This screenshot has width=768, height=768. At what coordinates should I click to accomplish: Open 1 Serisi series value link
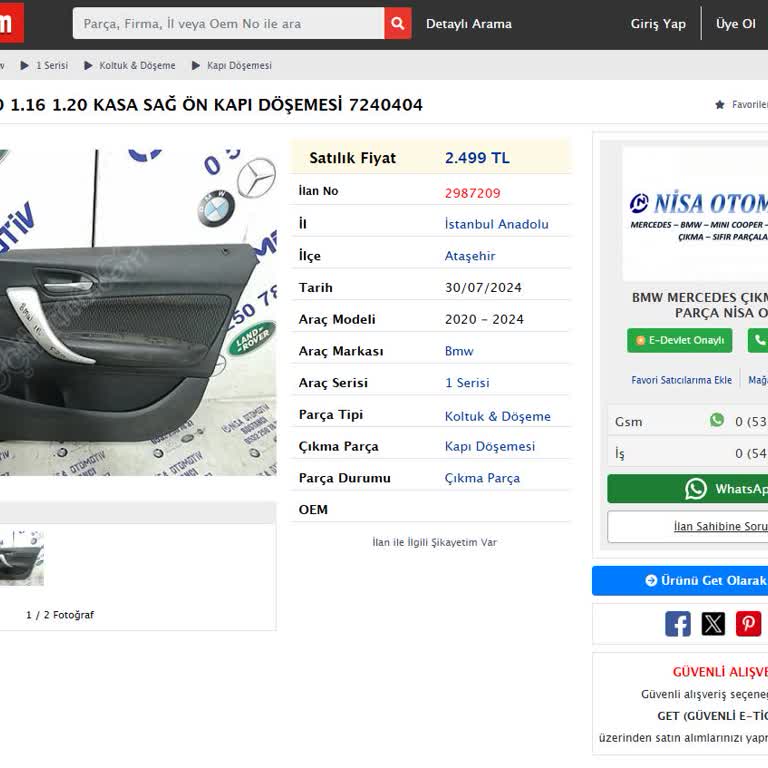pos(467,383)
